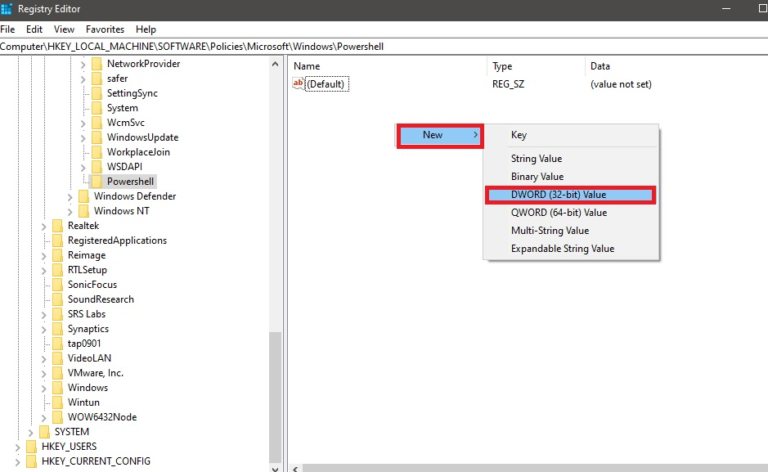Choose DWORD (32-bit) Value from context menu
Screen dimensions: 768x472
tap(569, 195)
